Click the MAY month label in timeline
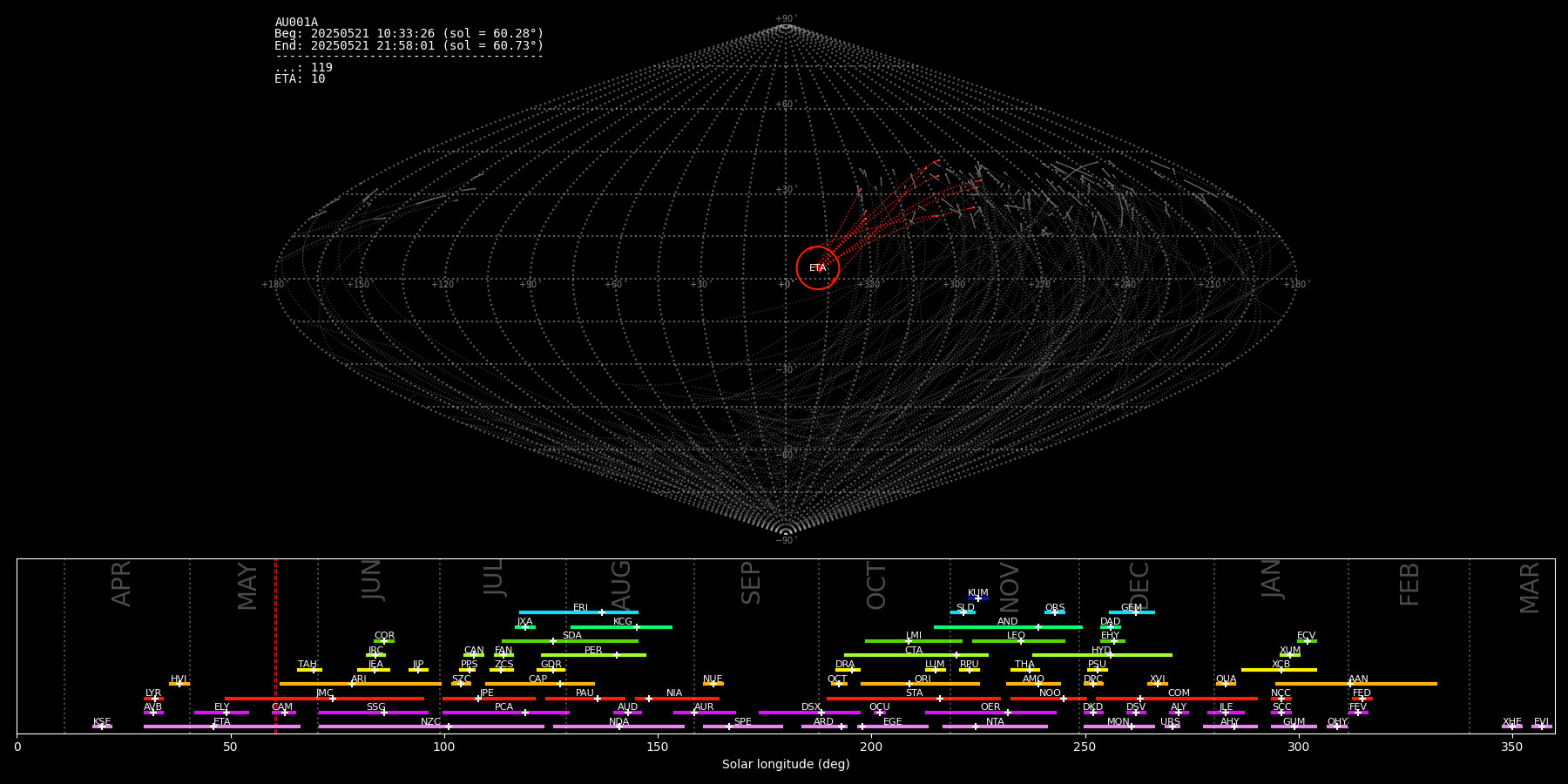This screenshot has height=784, width=1568. point(247,585)
